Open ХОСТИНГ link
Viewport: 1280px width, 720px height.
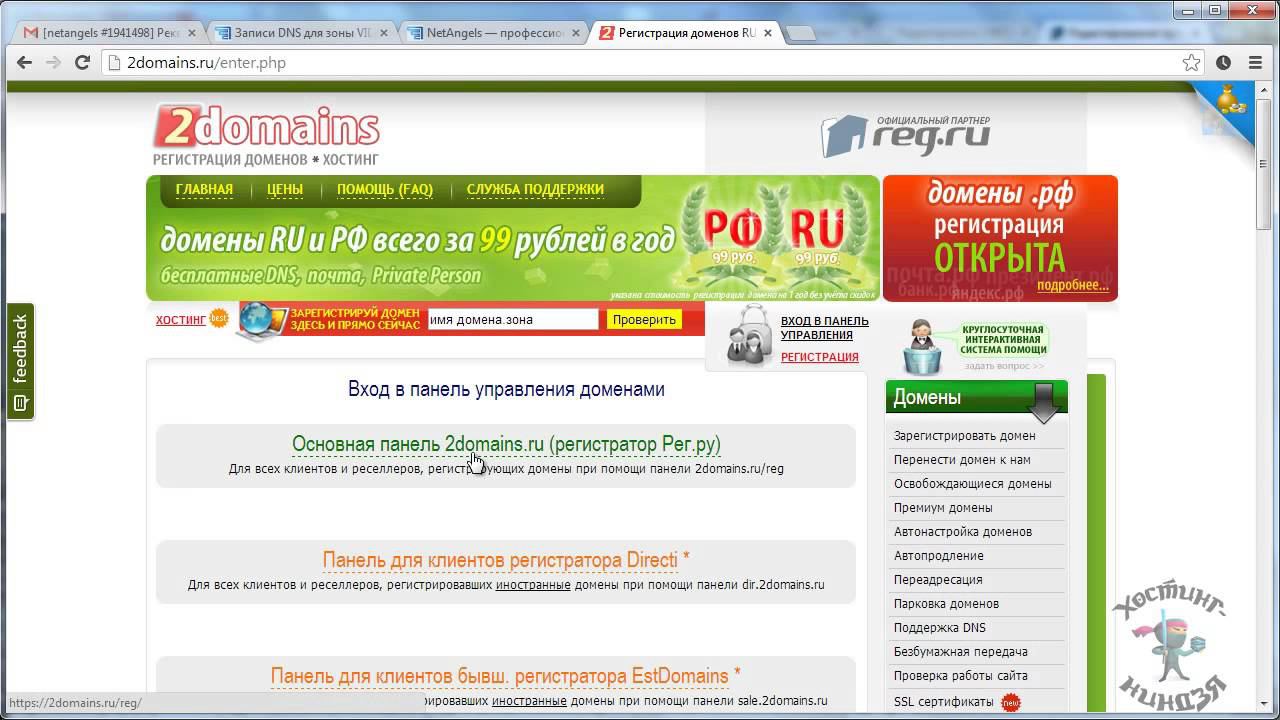(x=181, y=320)
